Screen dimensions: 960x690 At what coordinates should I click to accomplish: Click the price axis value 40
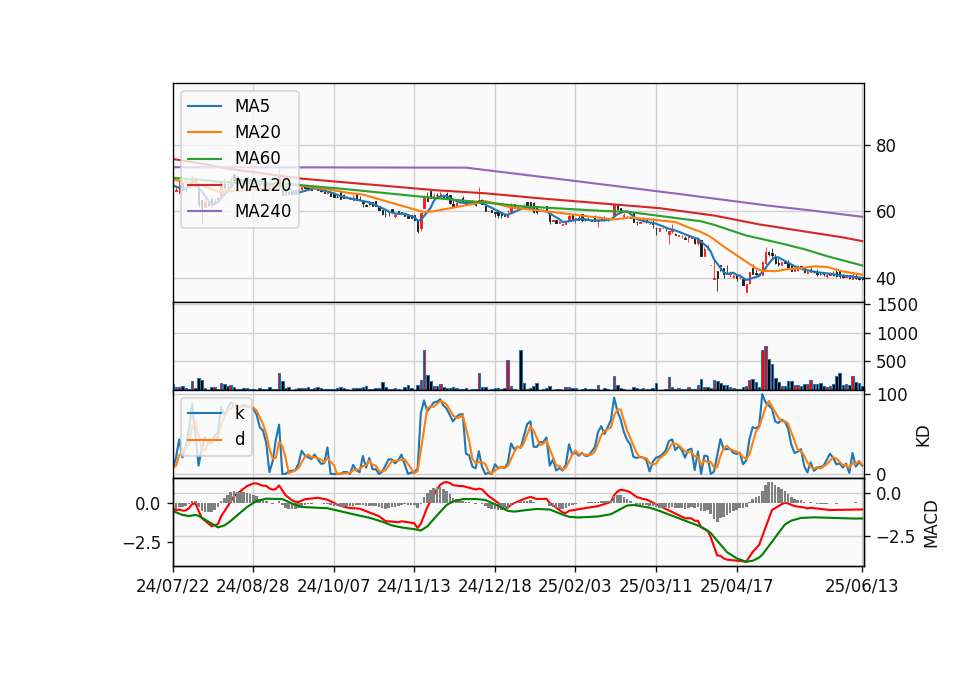pyautogui.click(x=886, y=279)
